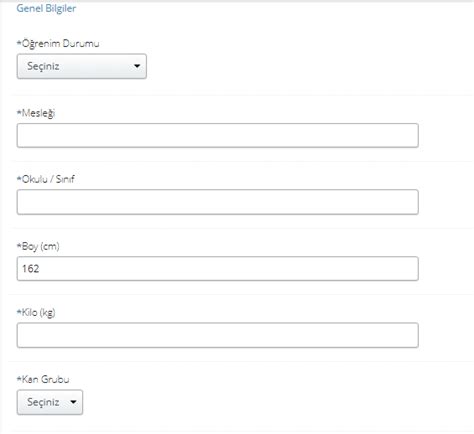Click the Seçiniz text under Öğrenim Durumu

point(43,66)
